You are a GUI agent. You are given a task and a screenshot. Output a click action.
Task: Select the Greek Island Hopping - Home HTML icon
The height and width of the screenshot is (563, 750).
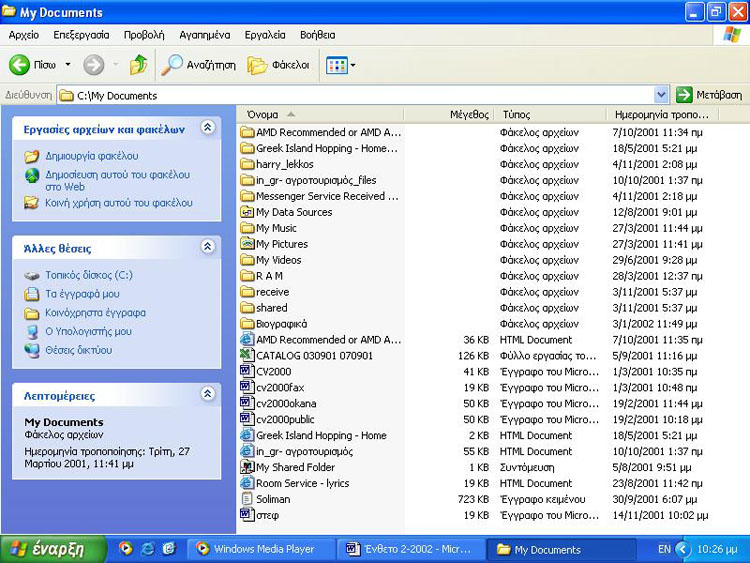coord(247,435)
